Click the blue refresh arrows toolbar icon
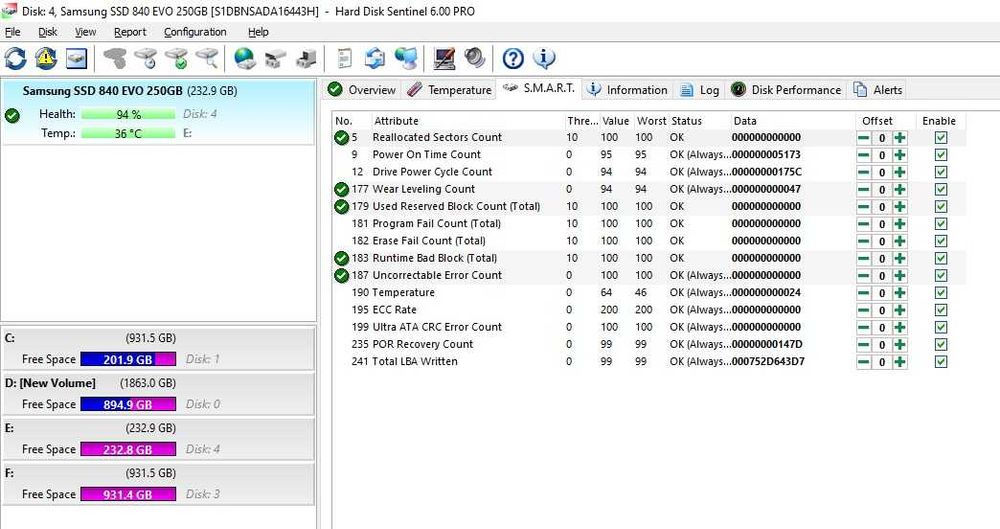1000x529 pixels. [15, 59]
